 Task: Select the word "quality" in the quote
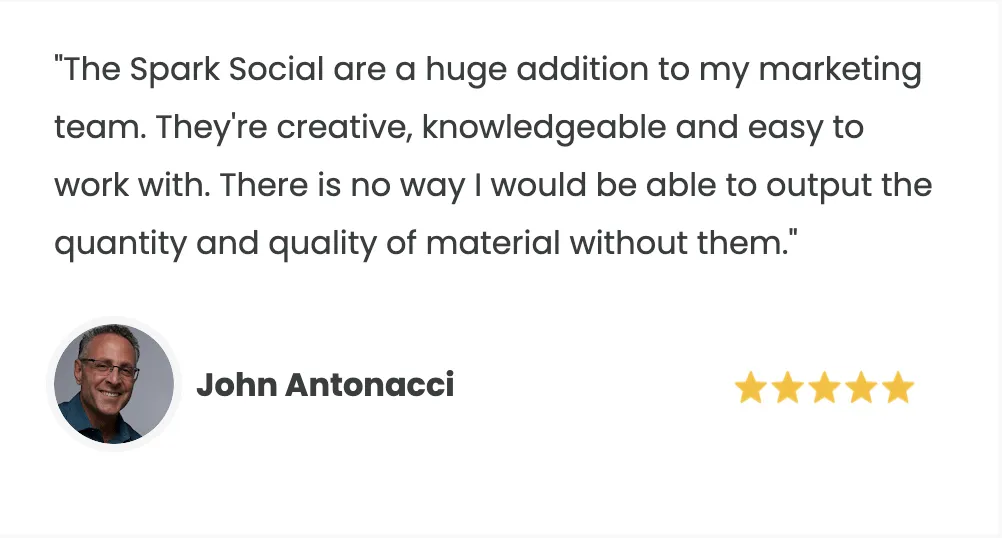(x=322, y=244)
